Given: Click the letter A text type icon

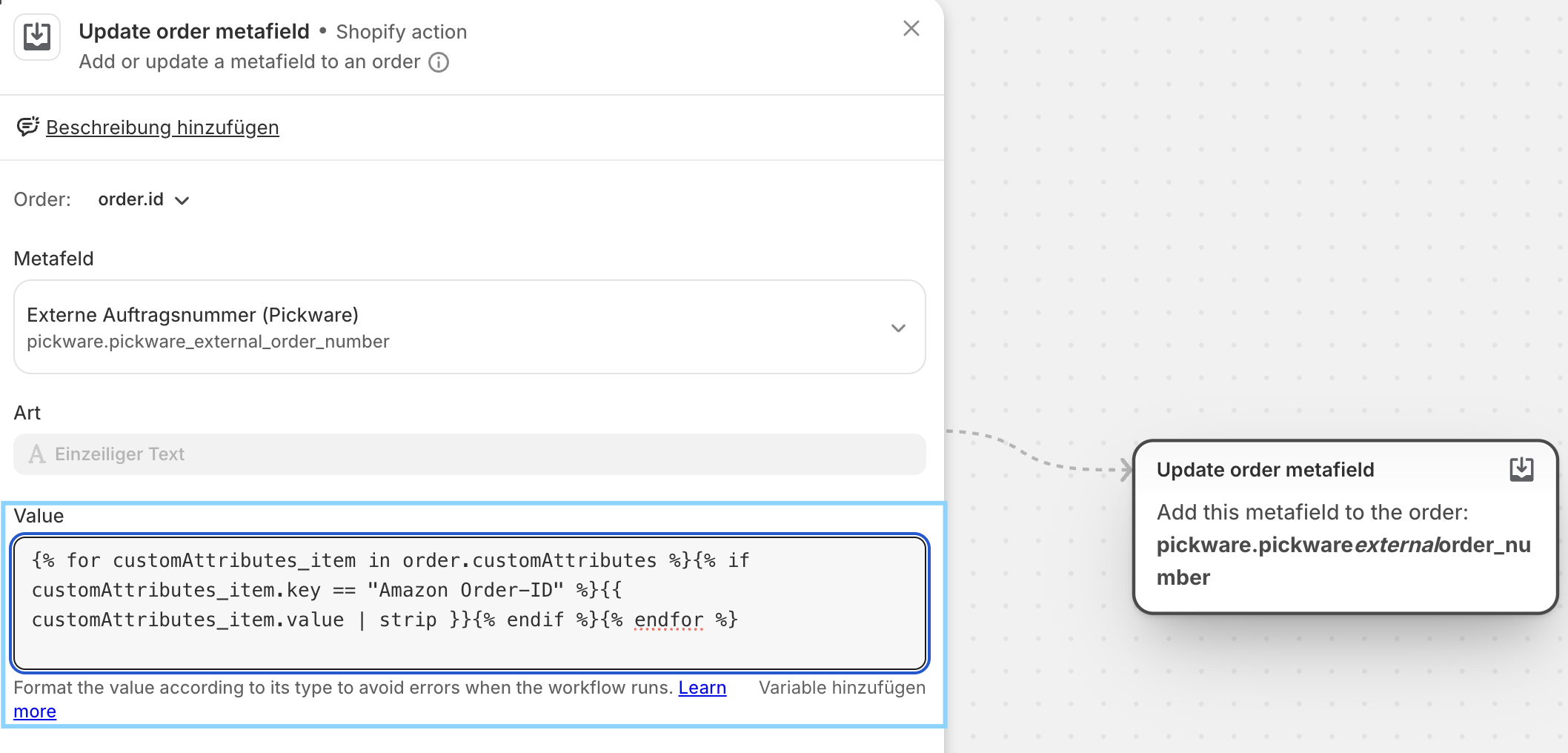Looking at the screenshot, I should point(36,454).
